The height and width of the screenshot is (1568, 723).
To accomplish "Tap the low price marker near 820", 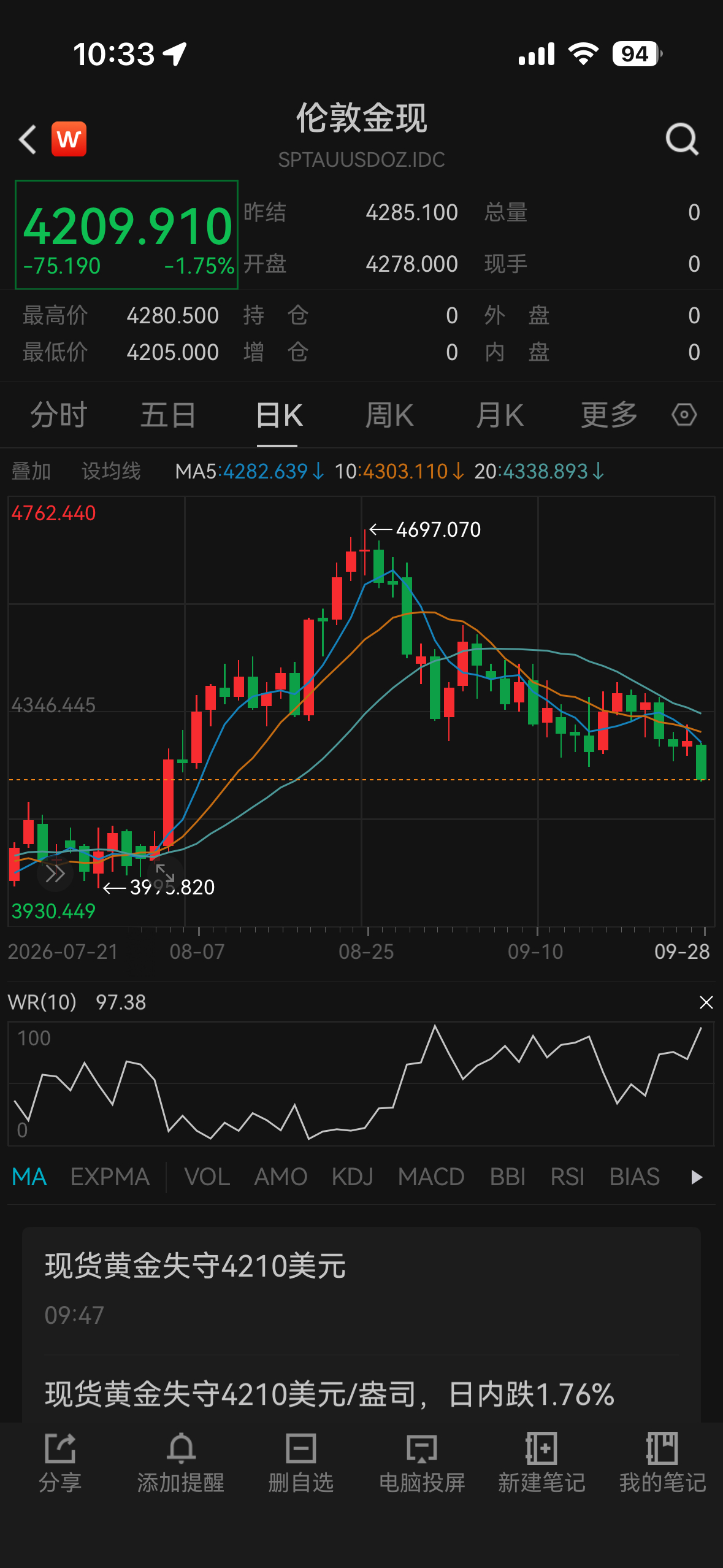I will (159, 887).
